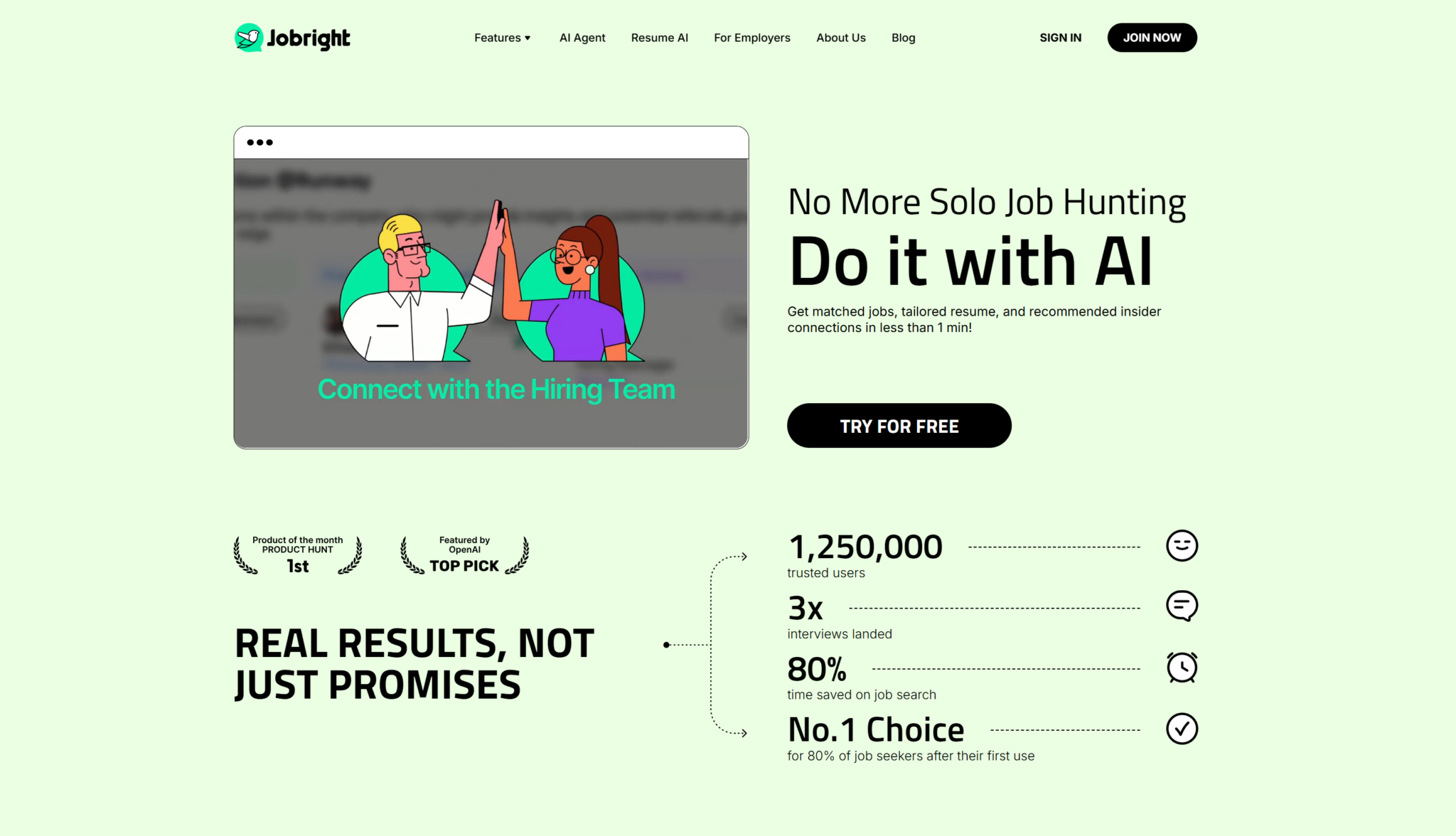The width and height of the screenshot is (1456, 836).
Task: Click the TRY FOR FREE button
Action: (x=899, y=426)
